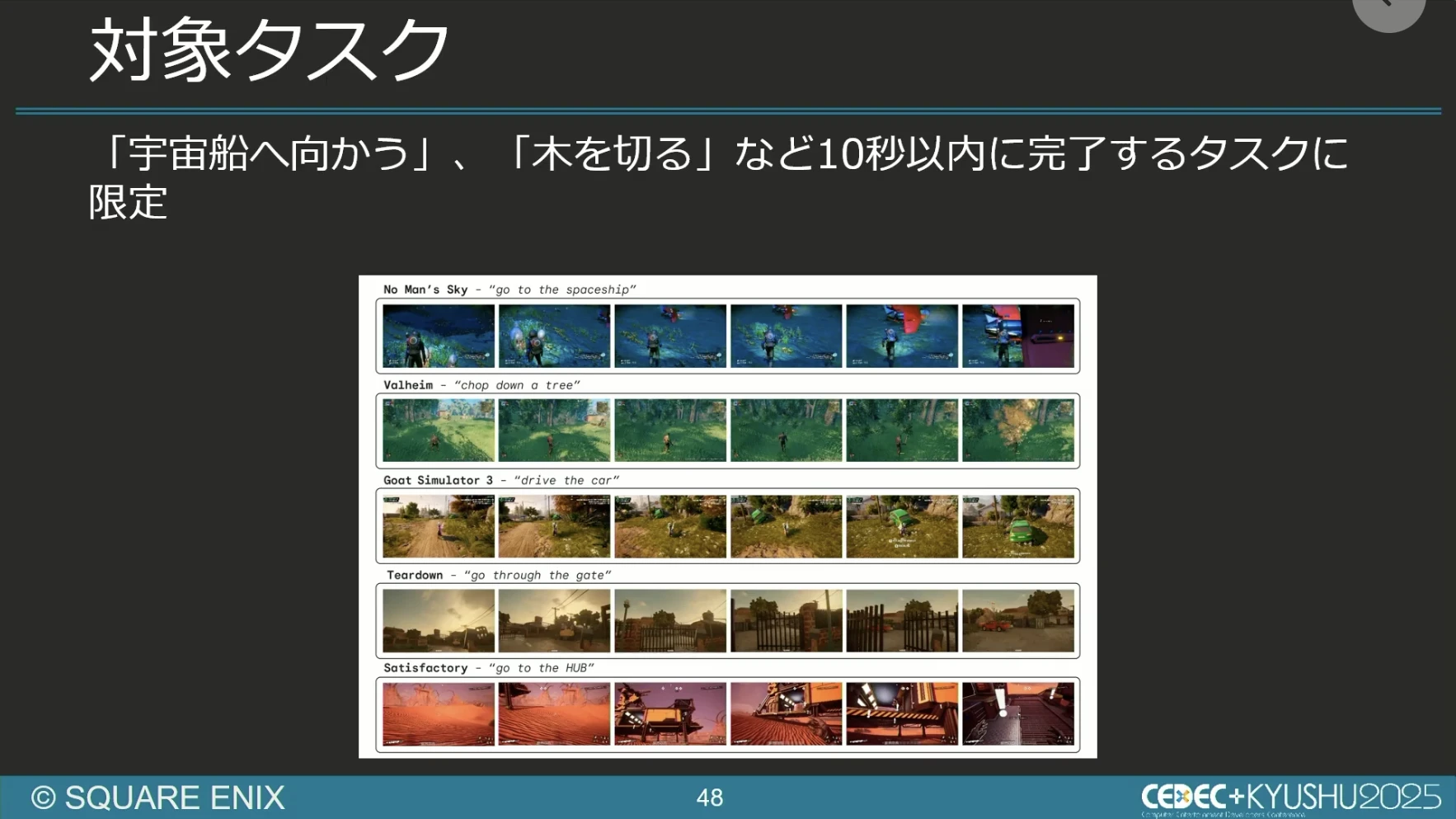This screenshot has width=1456, height=819.
Task: Click the "Satisfactory" go to the HUB label
Action: click(488, 668)
